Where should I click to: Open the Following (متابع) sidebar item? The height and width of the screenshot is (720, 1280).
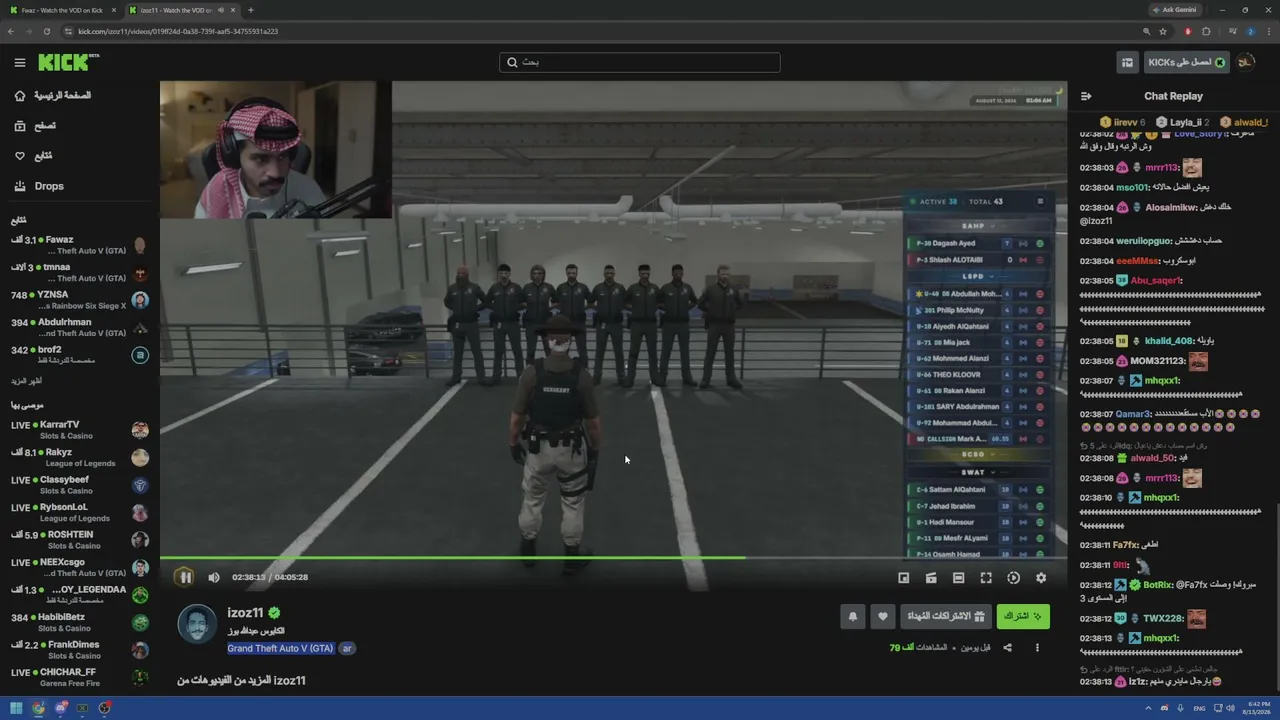pos(33,156)
